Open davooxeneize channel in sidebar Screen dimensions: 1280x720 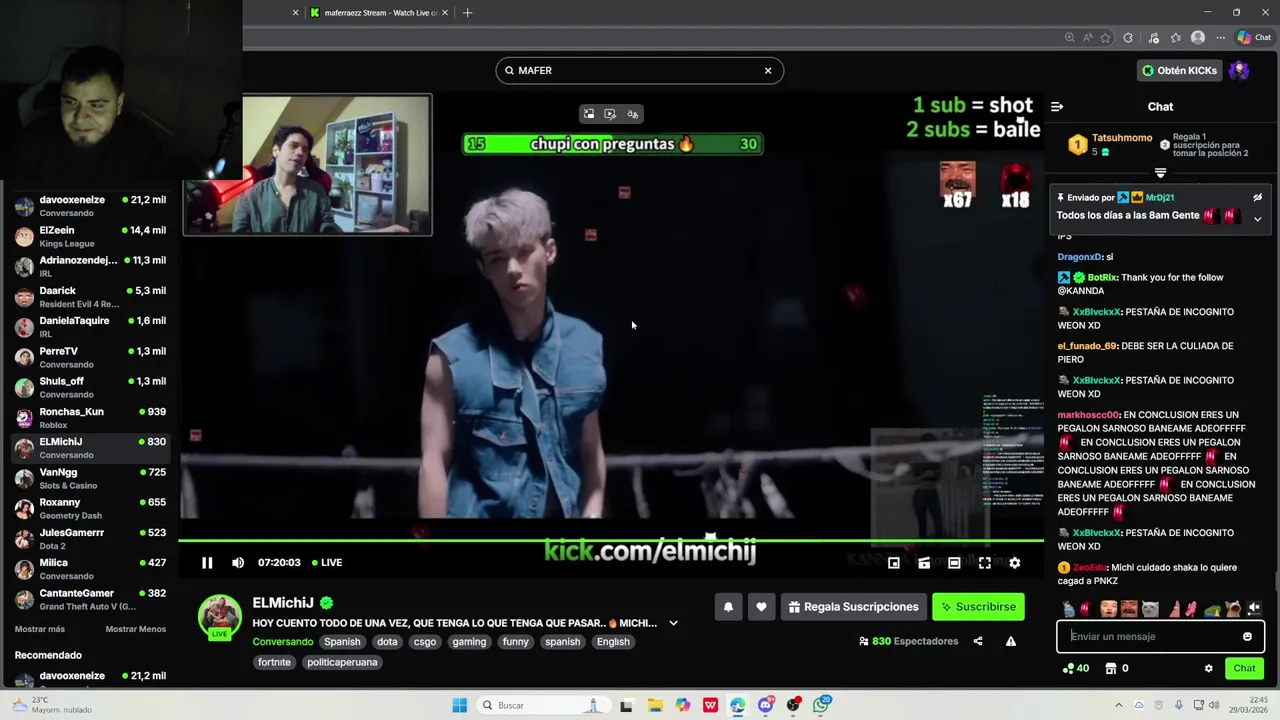click(90, 206)
